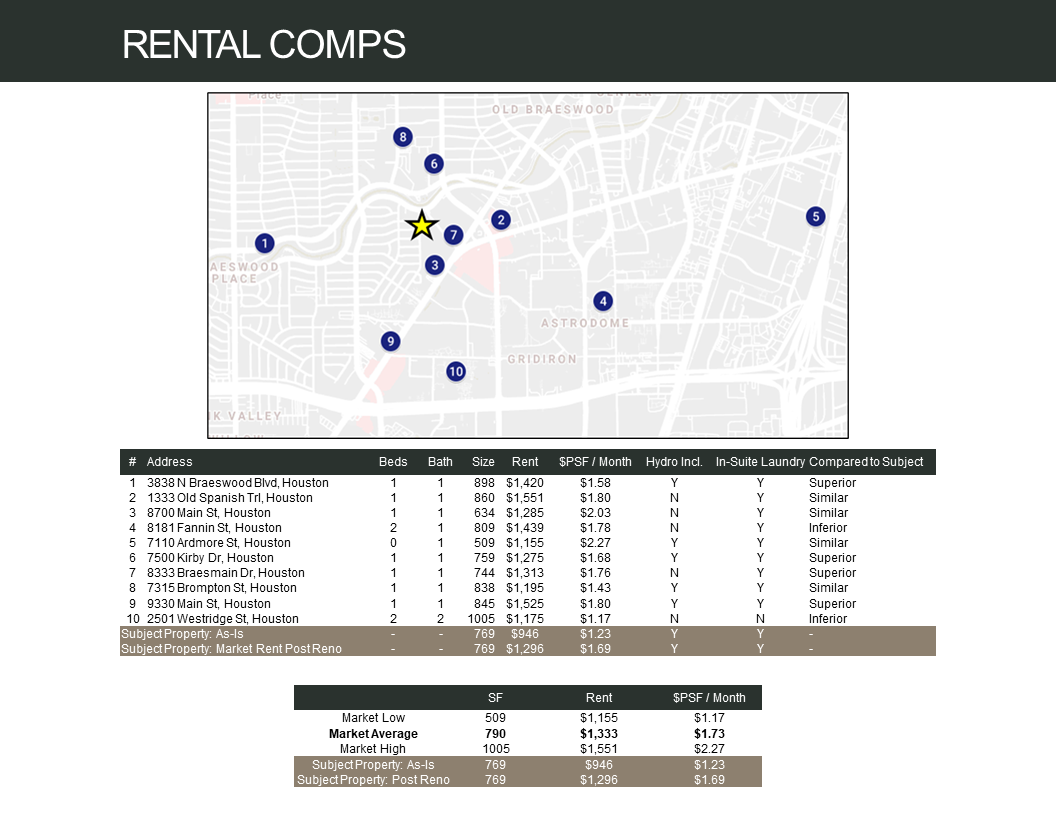Viewport: 1056px width, 816px height.
Task: Select Market Average $1.73 per square foot
Action: pyautogui.click(x=709, y=734)
